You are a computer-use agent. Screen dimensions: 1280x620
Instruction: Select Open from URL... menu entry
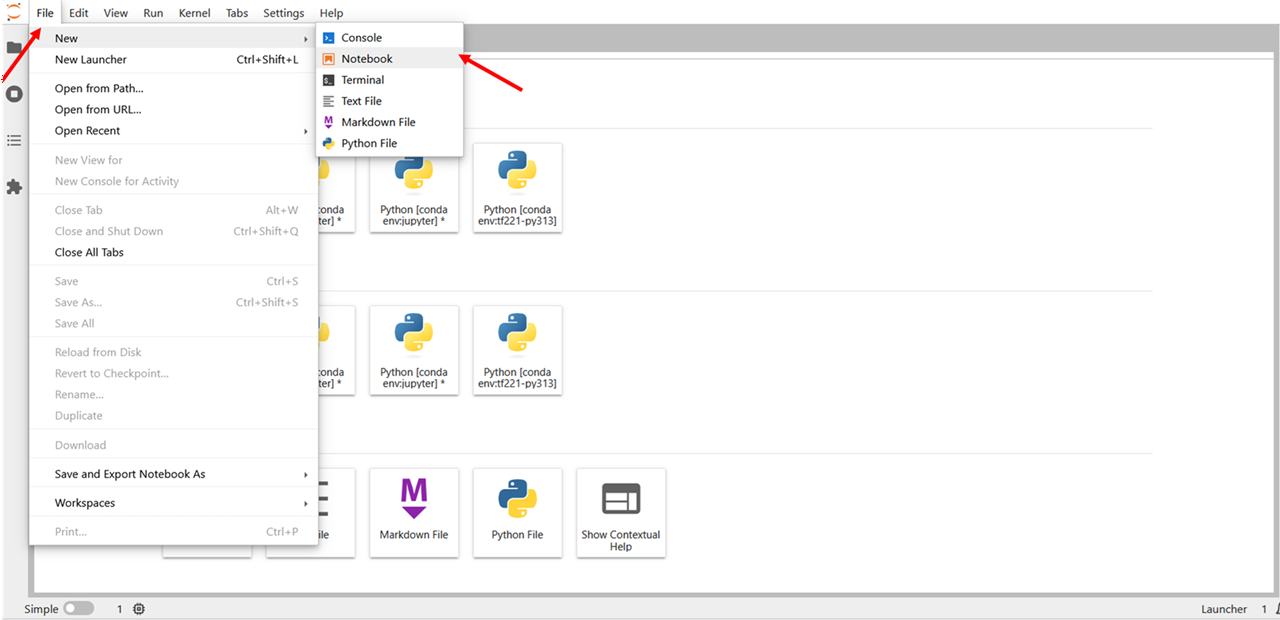point(174,110)
